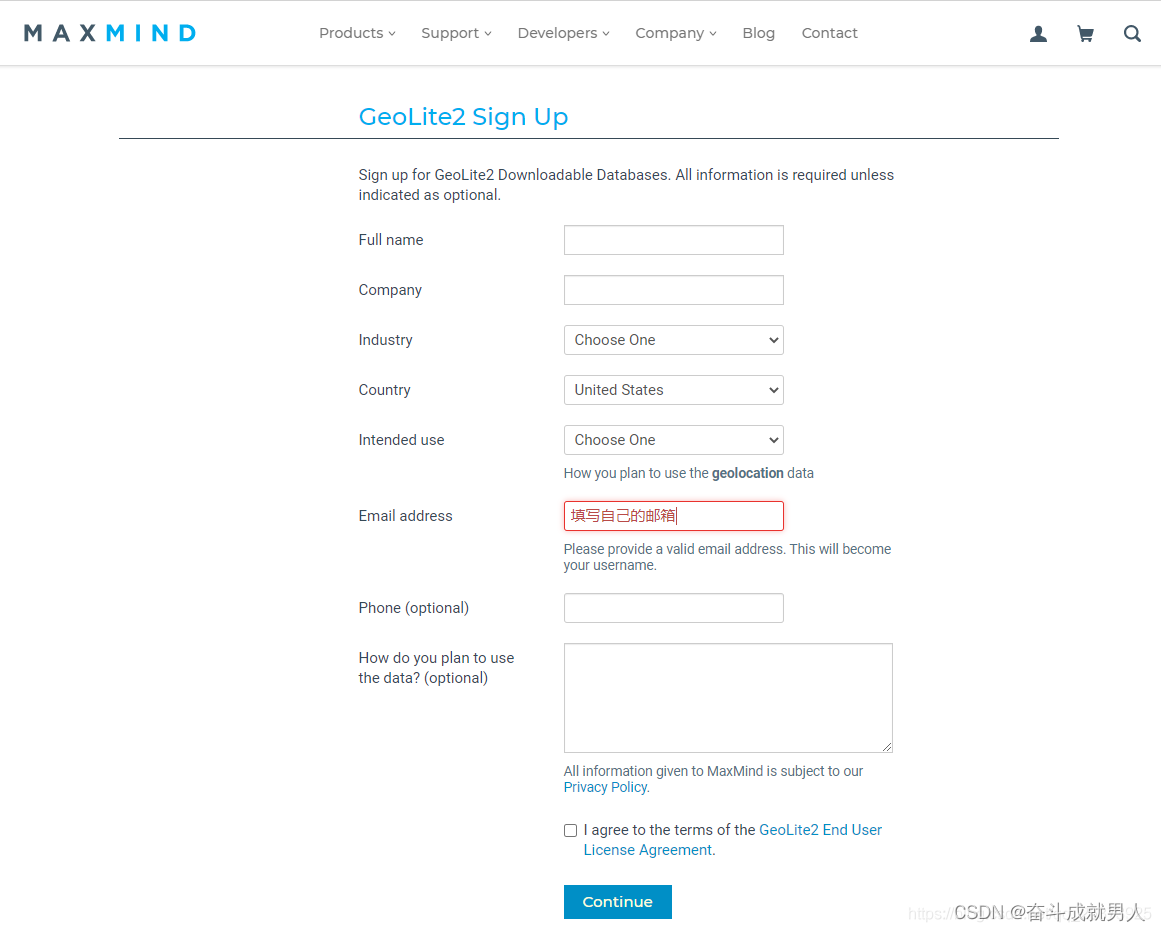Expand the Company menu
The image size is (1161, 932).
(x=675, y=33)
